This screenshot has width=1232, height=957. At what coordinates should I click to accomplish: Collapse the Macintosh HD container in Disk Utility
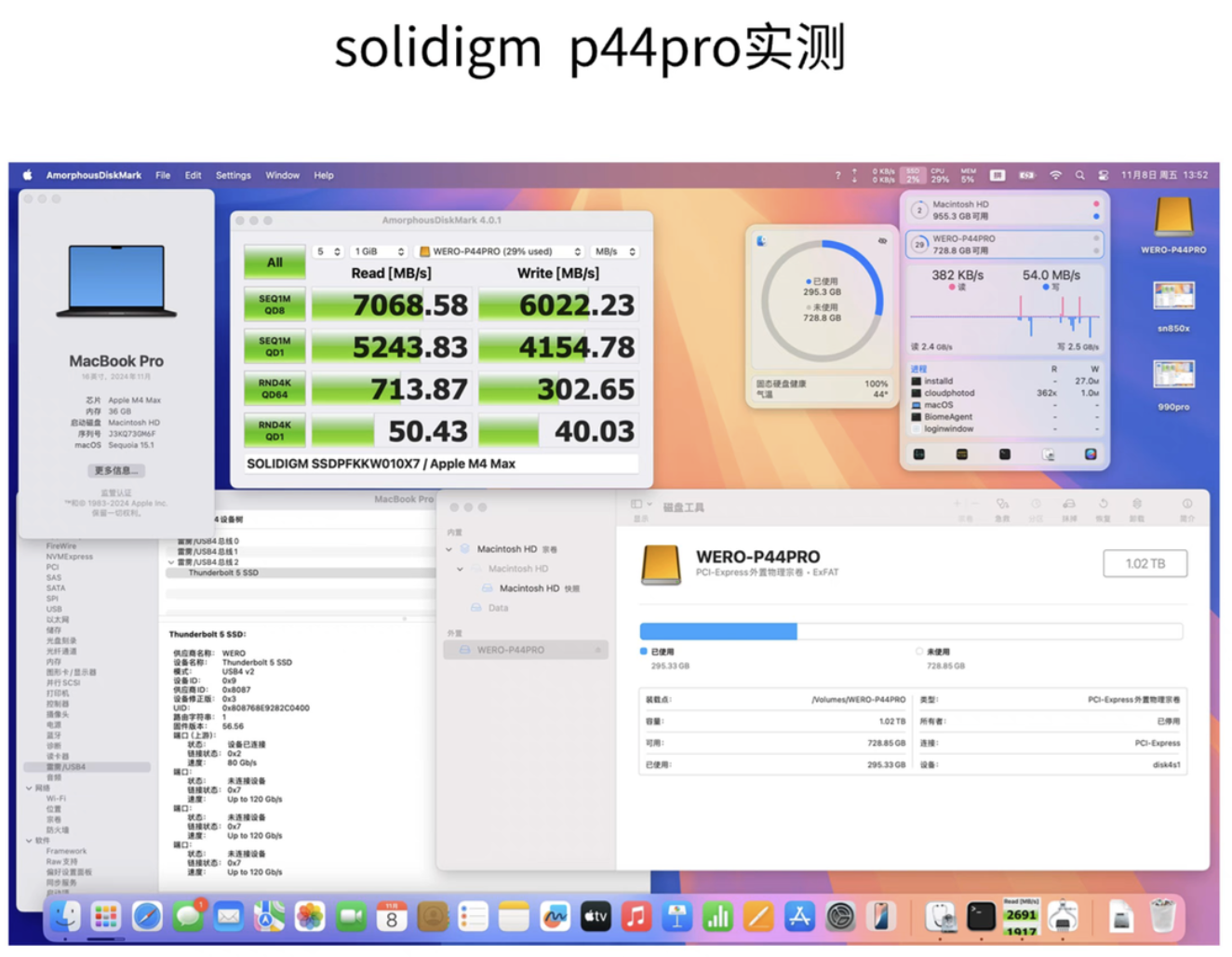pyautogui.click(x=460, y=569)
